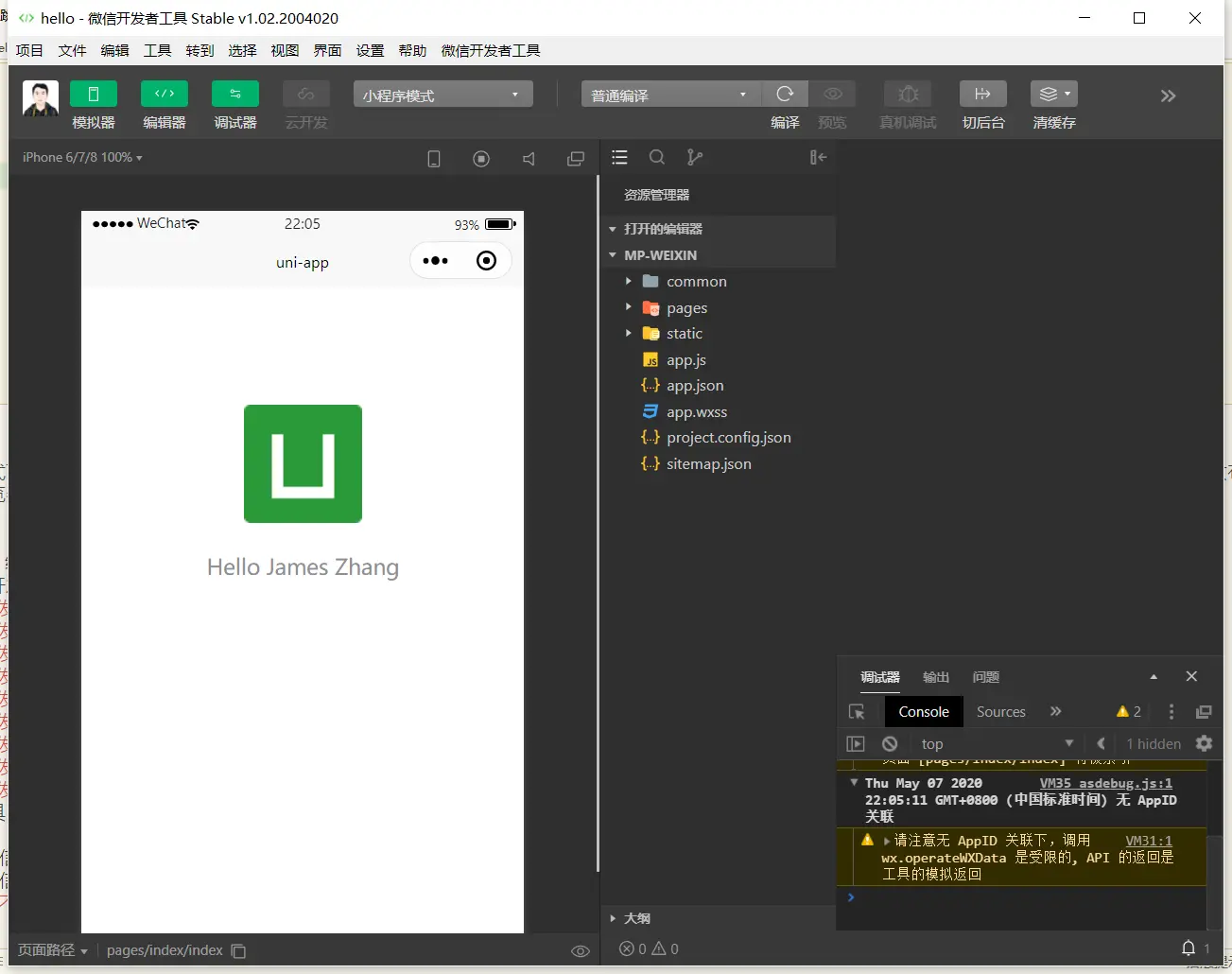
Task: Click the console input prompt
Action: click(1021, 897)
